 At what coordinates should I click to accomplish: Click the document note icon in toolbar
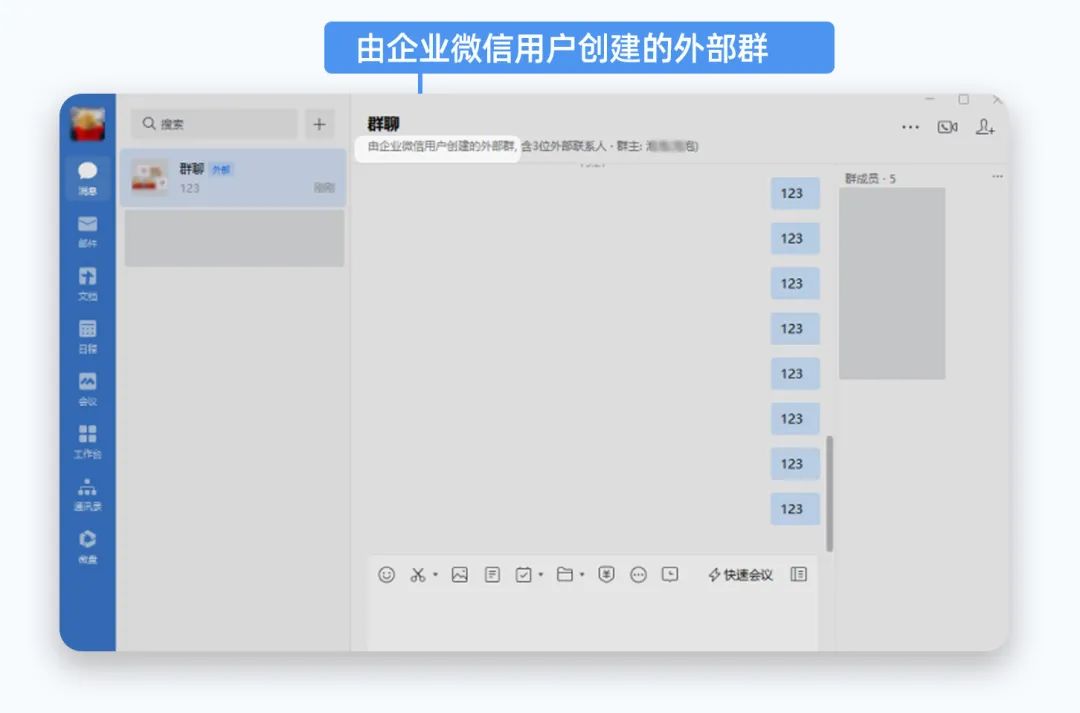tap(492, 575)
